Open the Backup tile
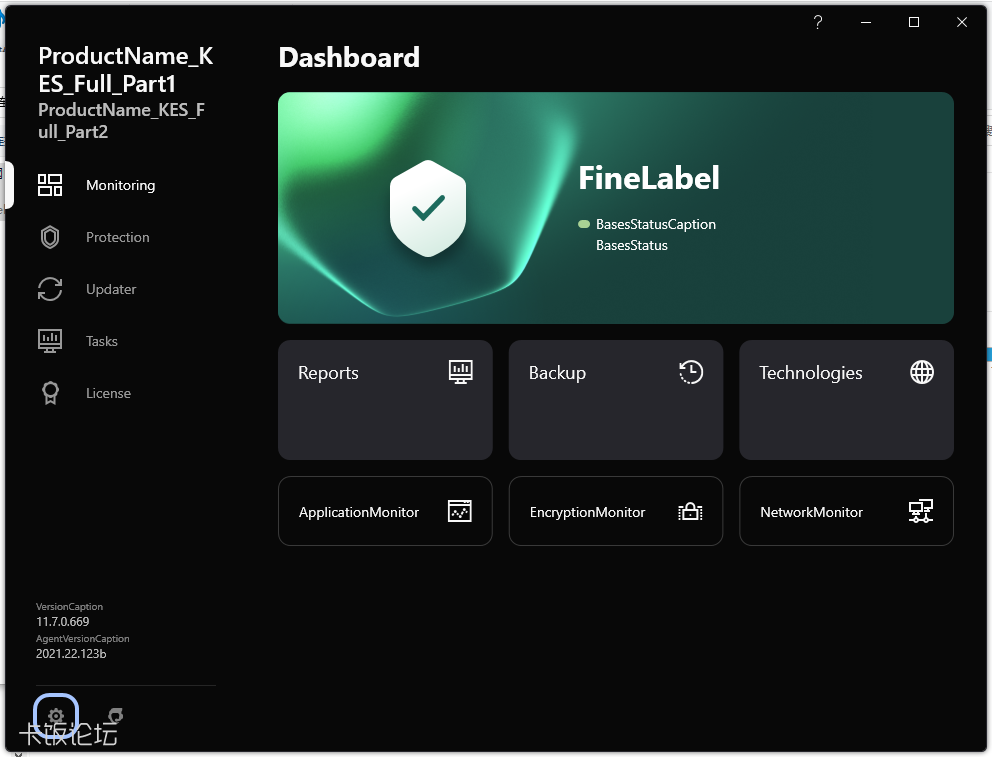The height and width of the screenshot is (757, 992). point(616,400)
